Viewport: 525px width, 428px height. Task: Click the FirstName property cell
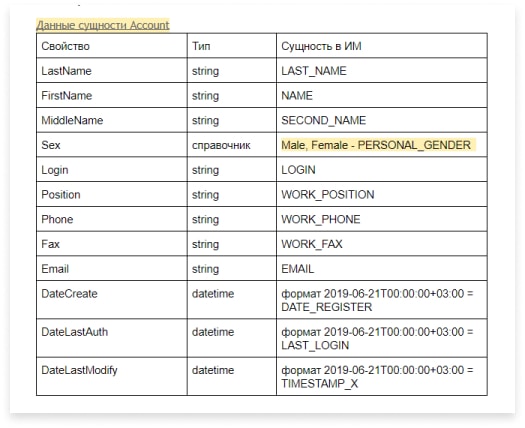(112, 95)
